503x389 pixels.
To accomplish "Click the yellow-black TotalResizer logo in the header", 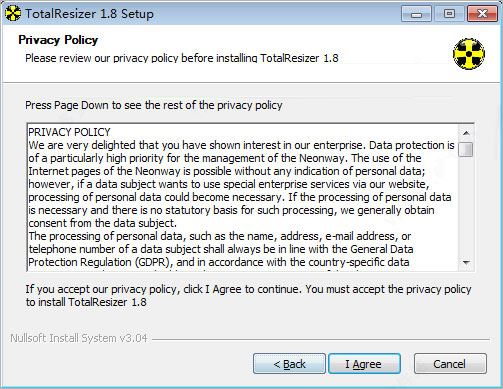I will pos(469,54).
